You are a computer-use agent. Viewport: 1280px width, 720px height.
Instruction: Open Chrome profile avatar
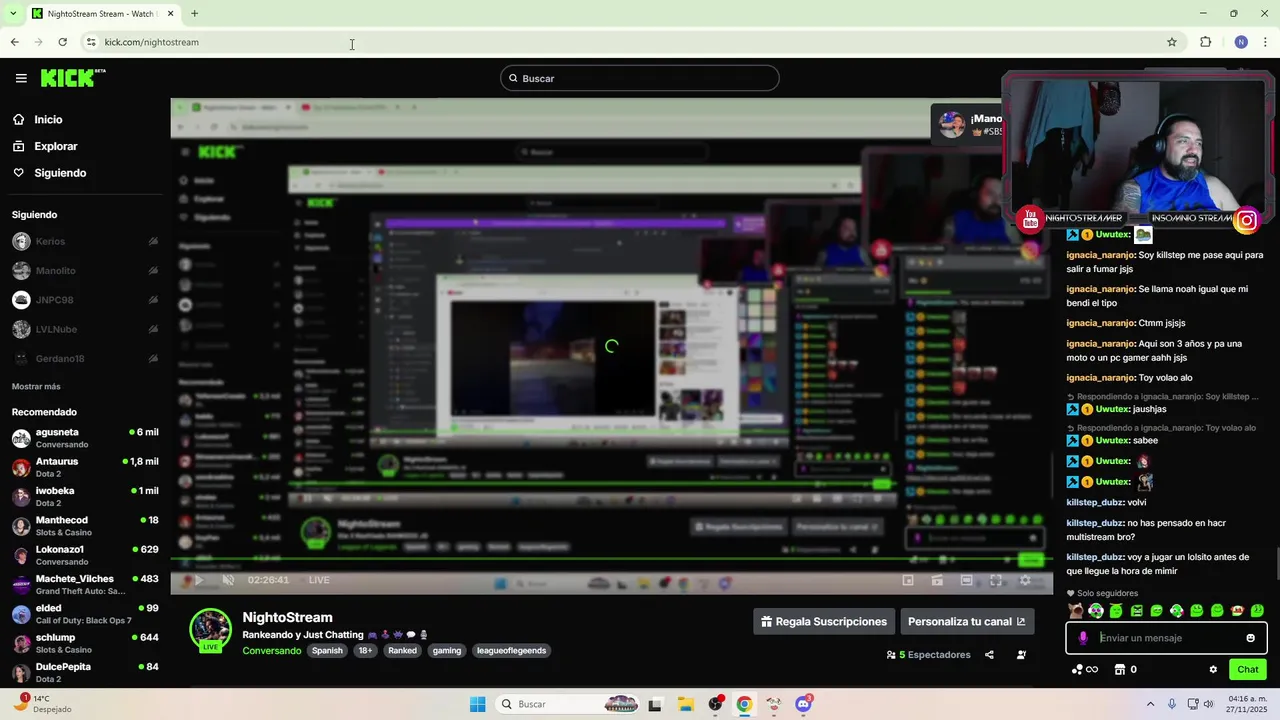pos(1241,42)
